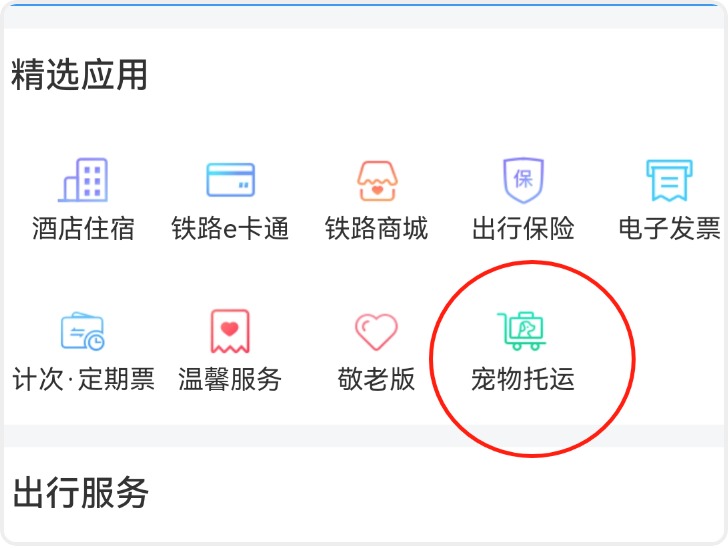This screenshot has width=728, height=548.
Task: Open the 电子发票 invoice icon
Action: click(x=670, y=180)
